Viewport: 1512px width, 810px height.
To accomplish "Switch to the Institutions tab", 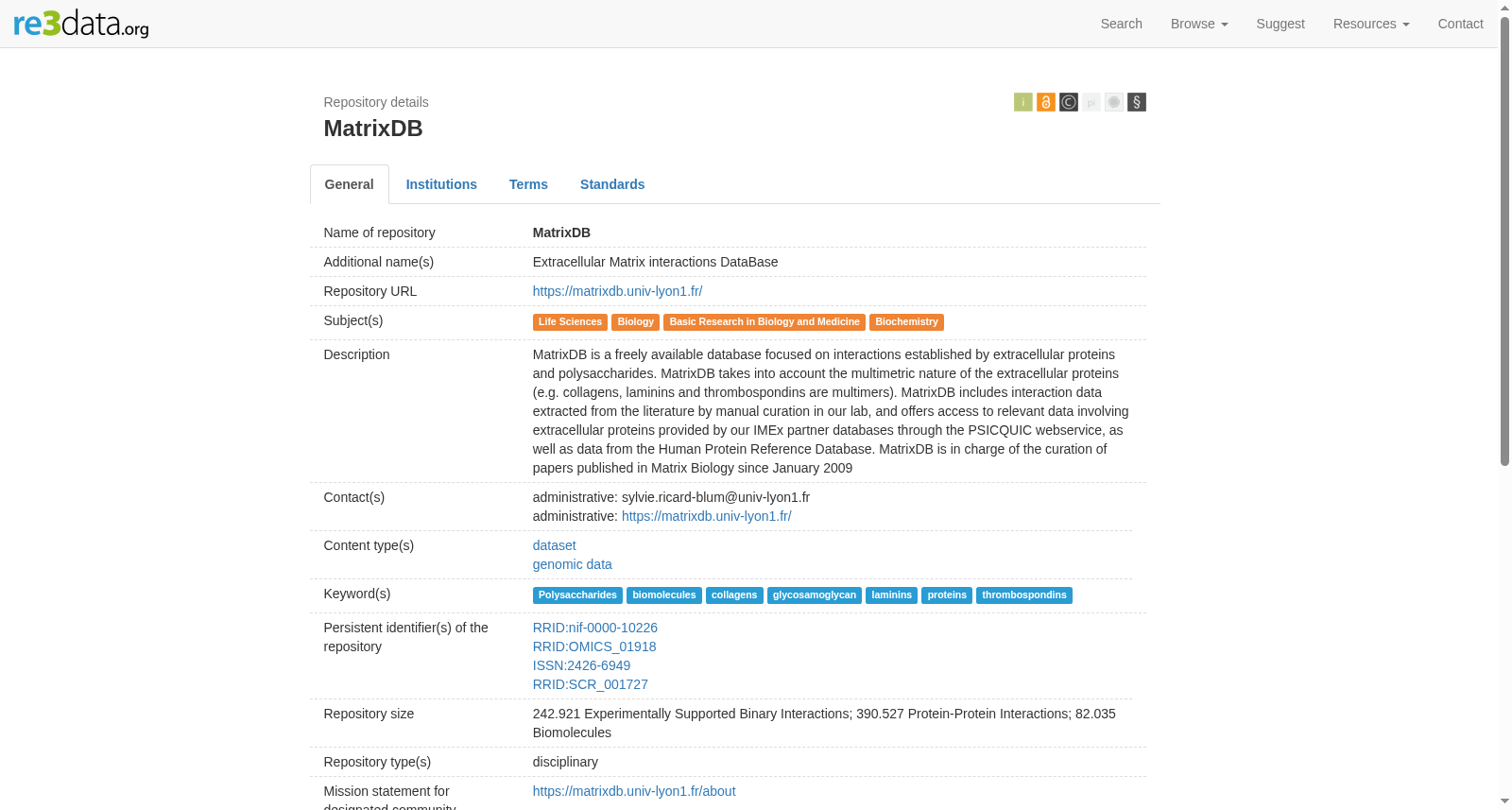I will (x=441, y=184).
